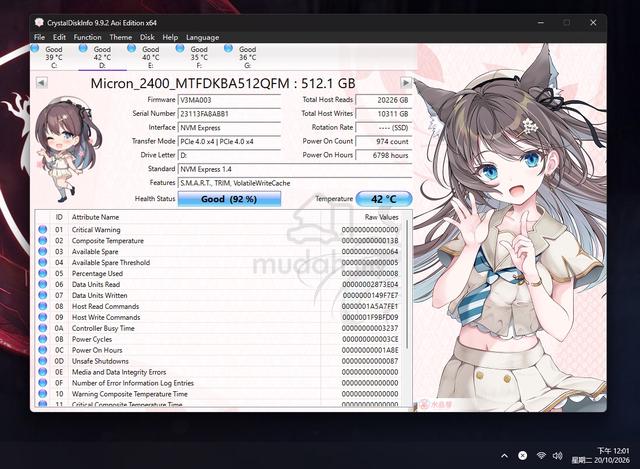
Task: Click the Attribute Name column header
Action: pyautogui.click(x=96, y=217)
